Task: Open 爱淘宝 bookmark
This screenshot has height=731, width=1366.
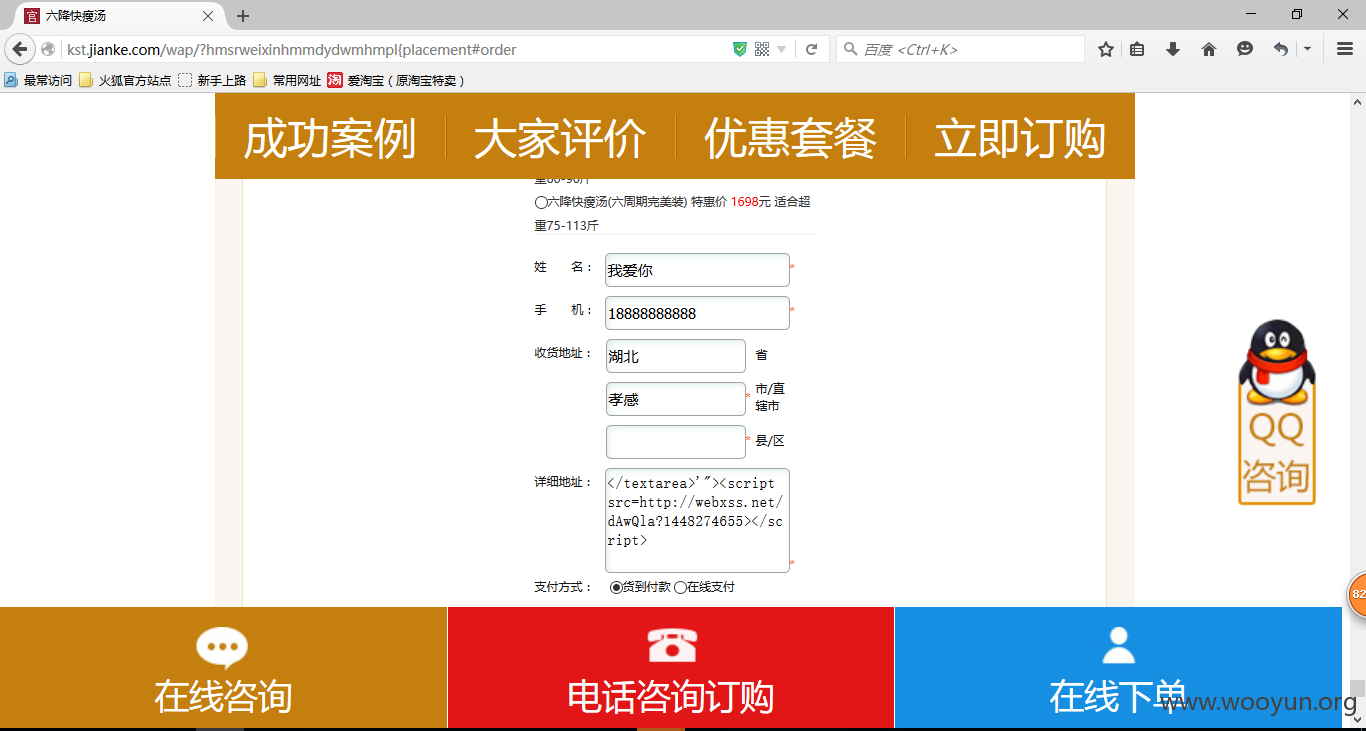Action: point(396,80)
